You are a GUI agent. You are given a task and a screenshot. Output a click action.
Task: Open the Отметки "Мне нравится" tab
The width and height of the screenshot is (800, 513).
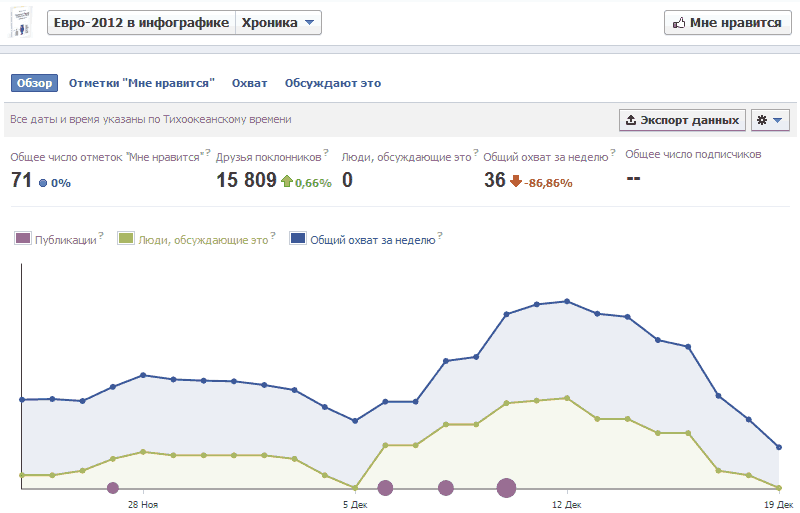[x=142, y=83]
